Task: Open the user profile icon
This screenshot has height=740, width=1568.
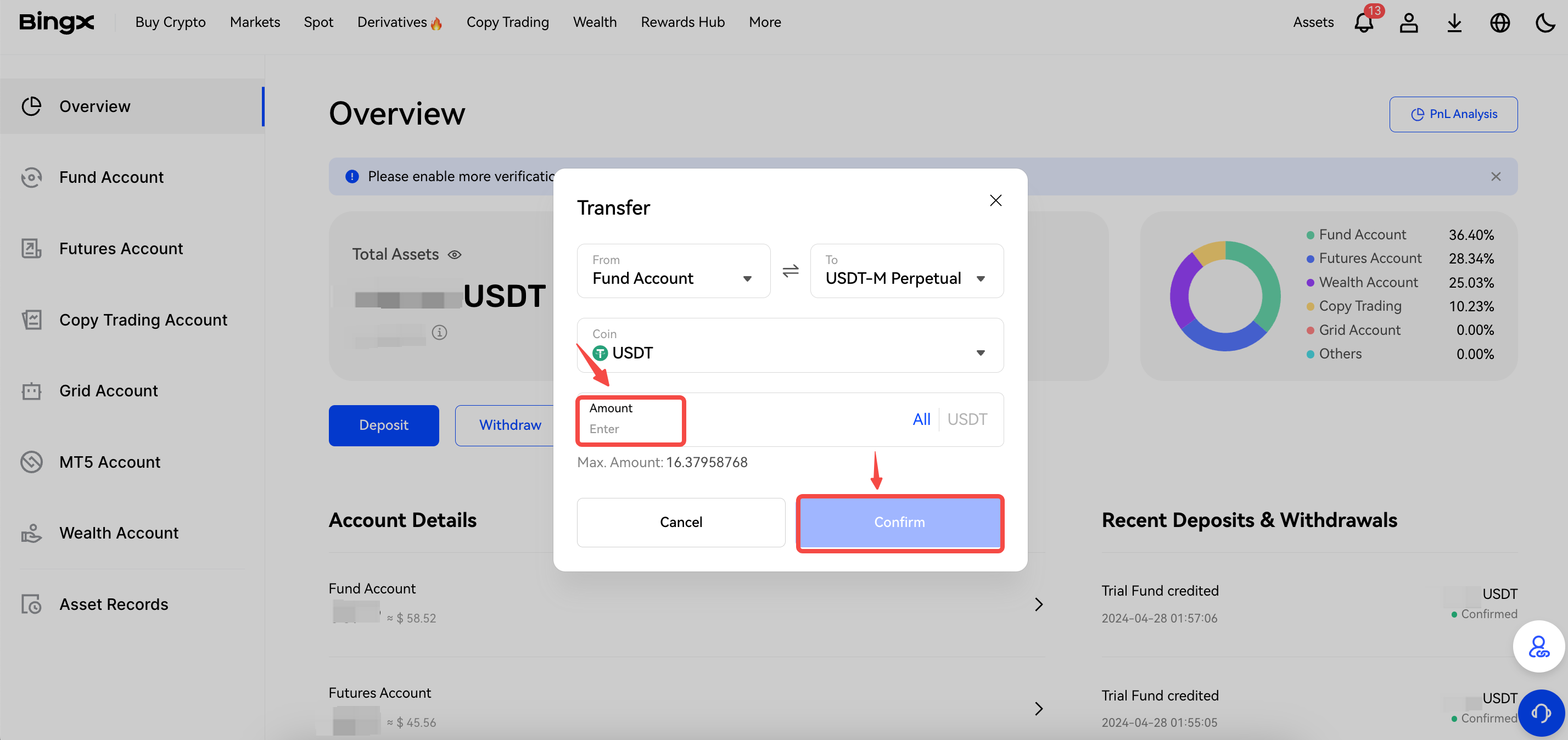Action: tap(1409, 23)
